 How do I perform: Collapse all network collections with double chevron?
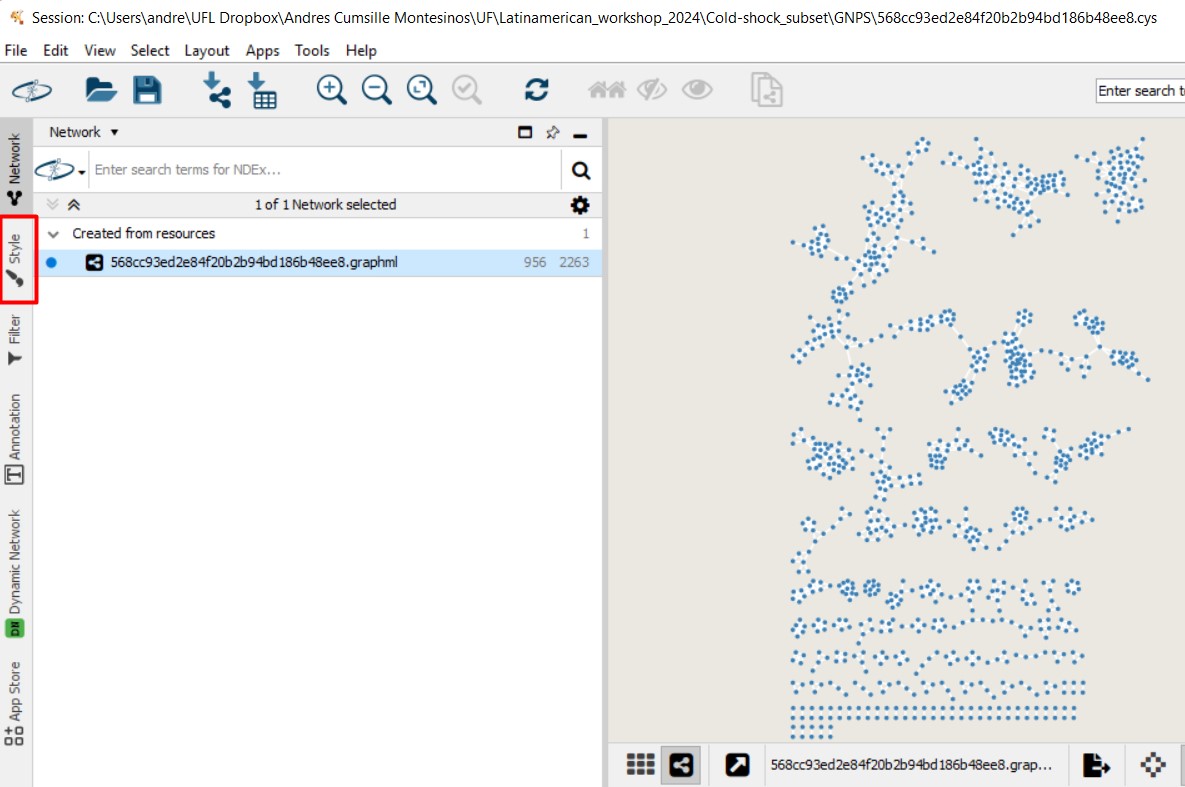pyautogui.click(x=73, y=205)
